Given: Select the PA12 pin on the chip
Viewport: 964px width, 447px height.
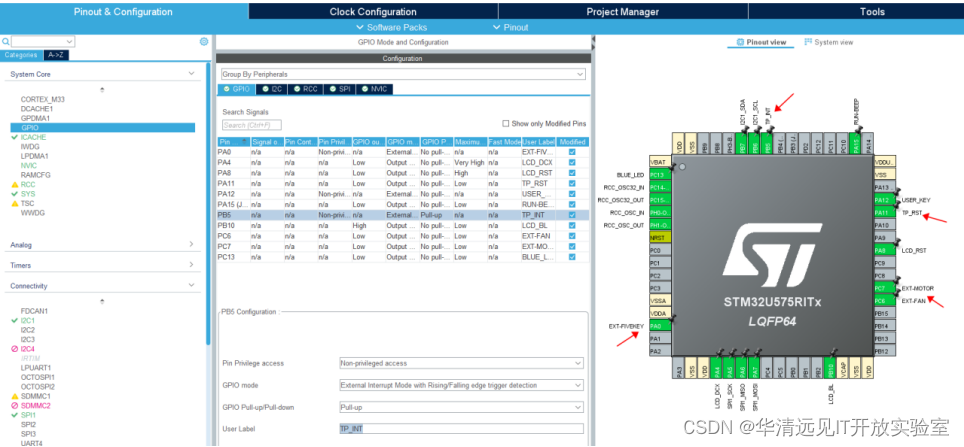Looking at the screenshot, I should click(885, 200).
